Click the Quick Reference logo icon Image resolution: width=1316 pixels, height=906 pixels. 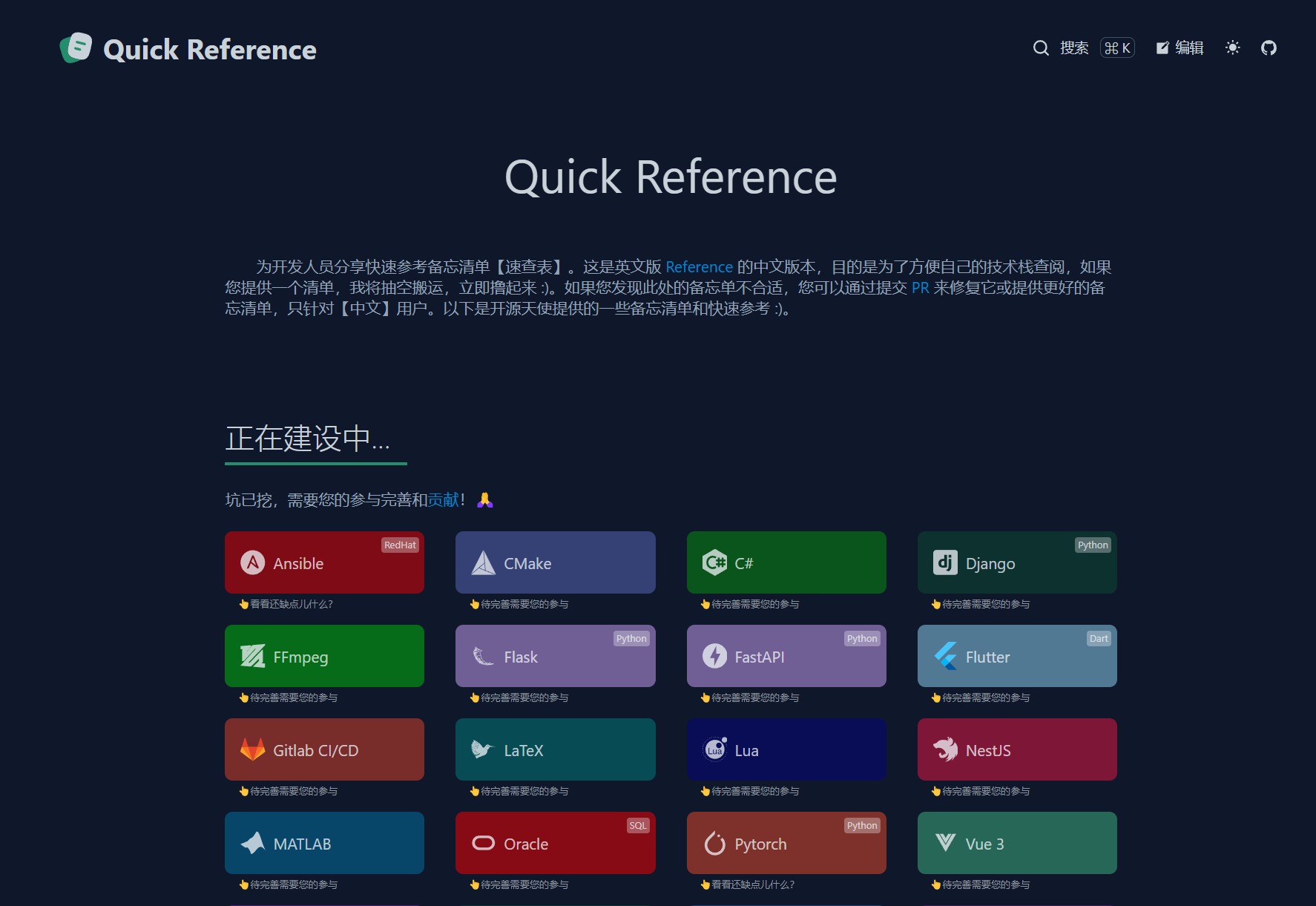click(76, 48)
